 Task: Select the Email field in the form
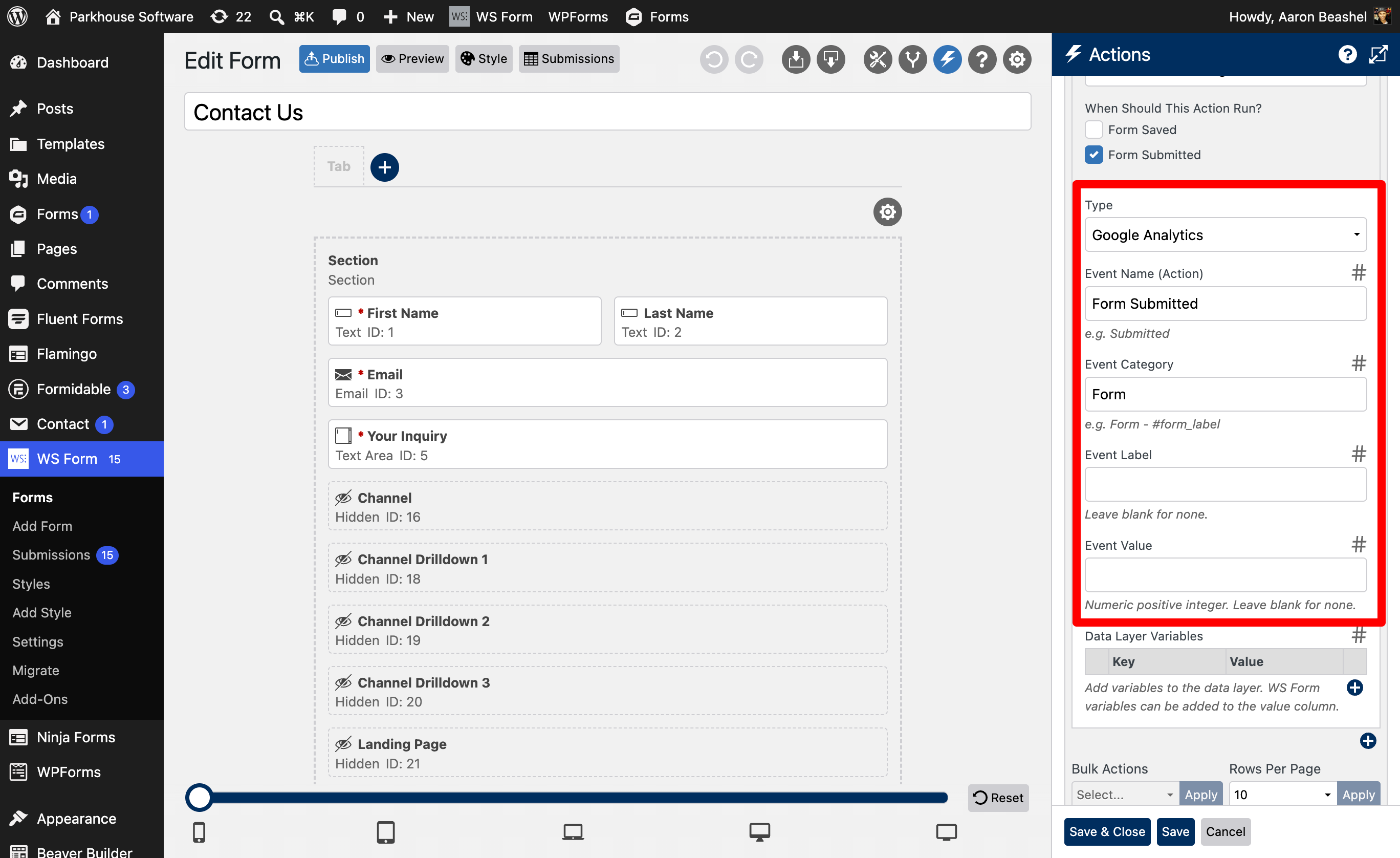(x=607, y=382)
